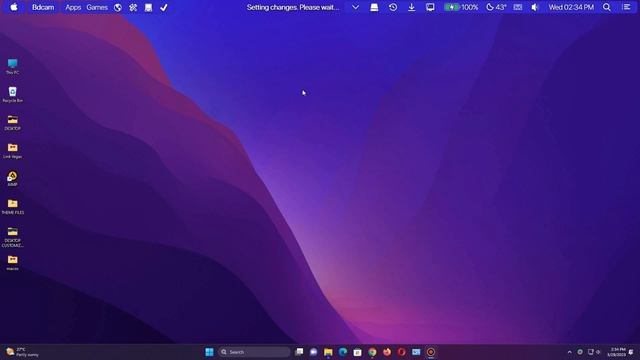Screen dimensions: 640x360
Task: Launch Firefox from taskbar
Action: [387, 352]
